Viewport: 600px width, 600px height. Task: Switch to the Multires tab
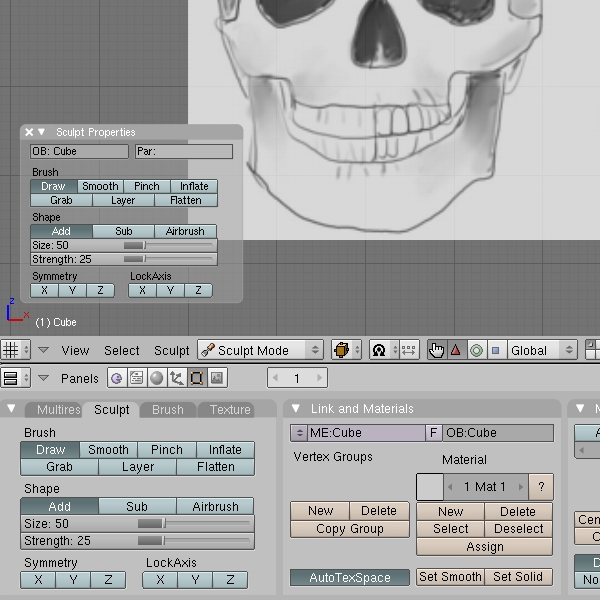click(x=54, y=410)
